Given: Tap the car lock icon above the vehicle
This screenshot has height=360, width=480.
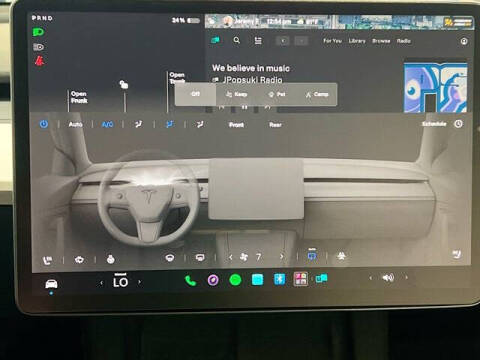Looking at the screenshot, I should pos(124,85).
